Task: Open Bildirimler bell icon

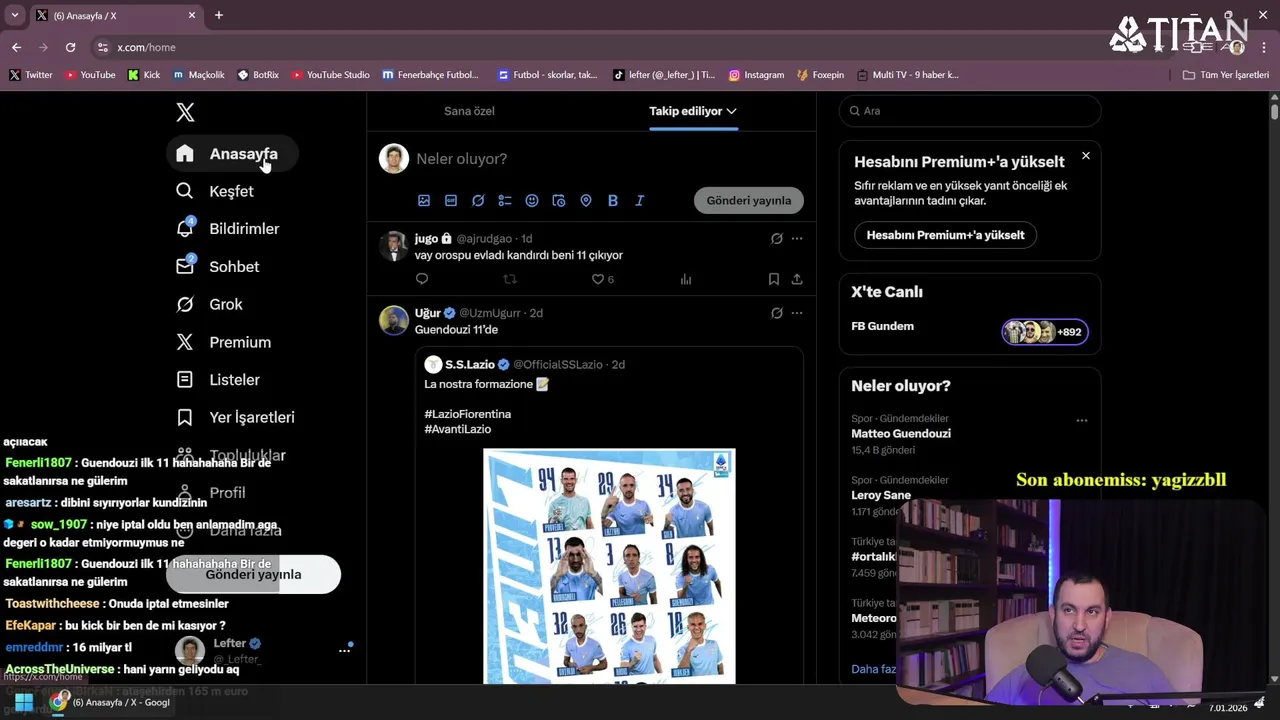Action: coord(185,228)
